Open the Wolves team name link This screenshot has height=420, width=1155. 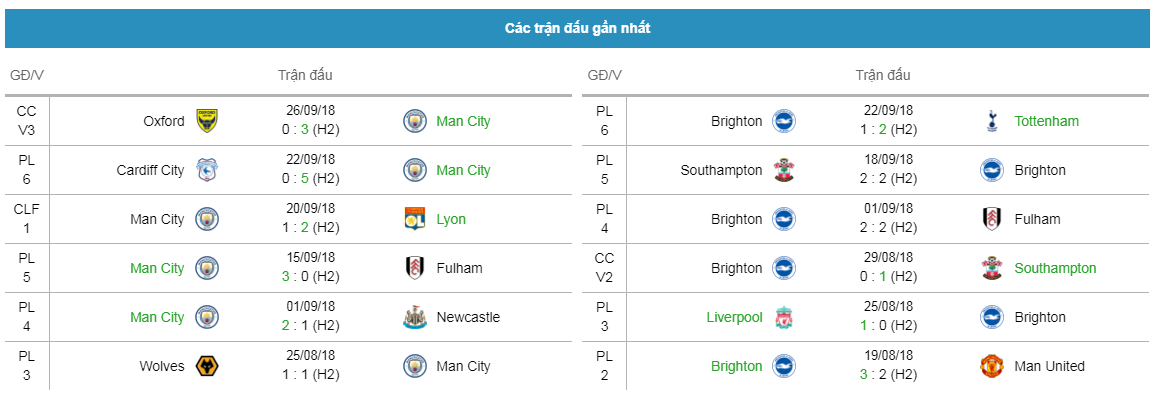coord(162,366)
